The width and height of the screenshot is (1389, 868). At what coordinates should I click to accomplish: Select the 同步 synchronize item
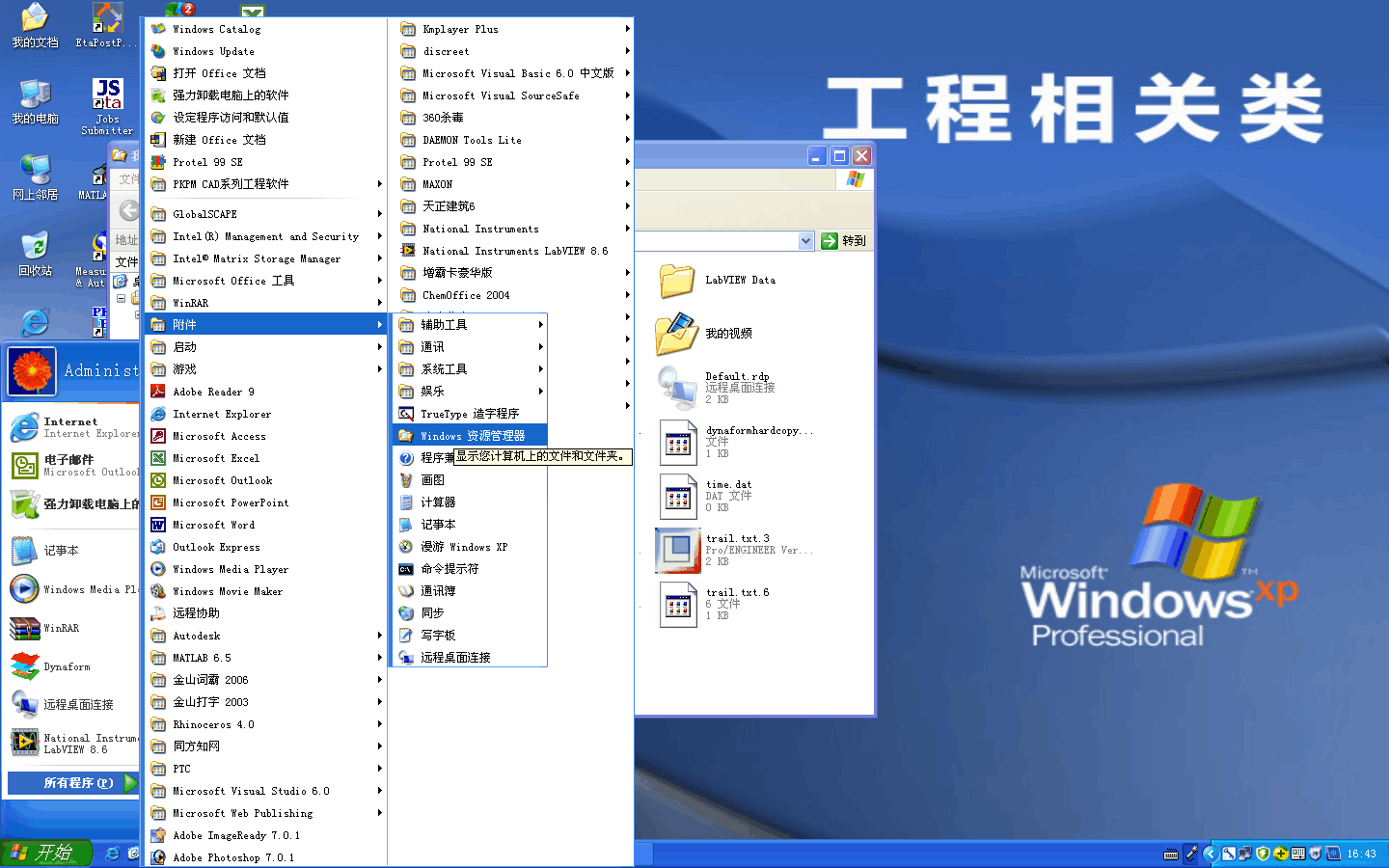470,613
